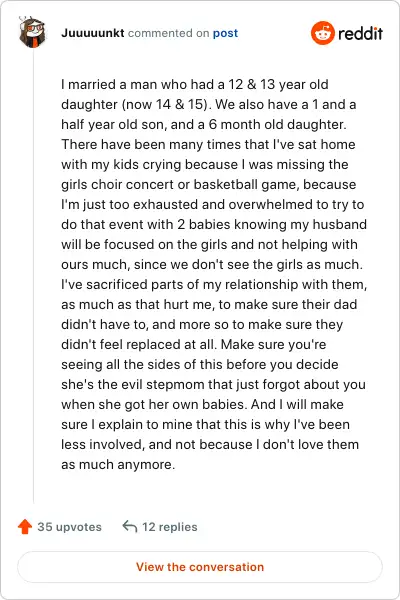400x600 pixels.
Task: Click the '35 upvotes' count label
Action: tap(69, 527)
